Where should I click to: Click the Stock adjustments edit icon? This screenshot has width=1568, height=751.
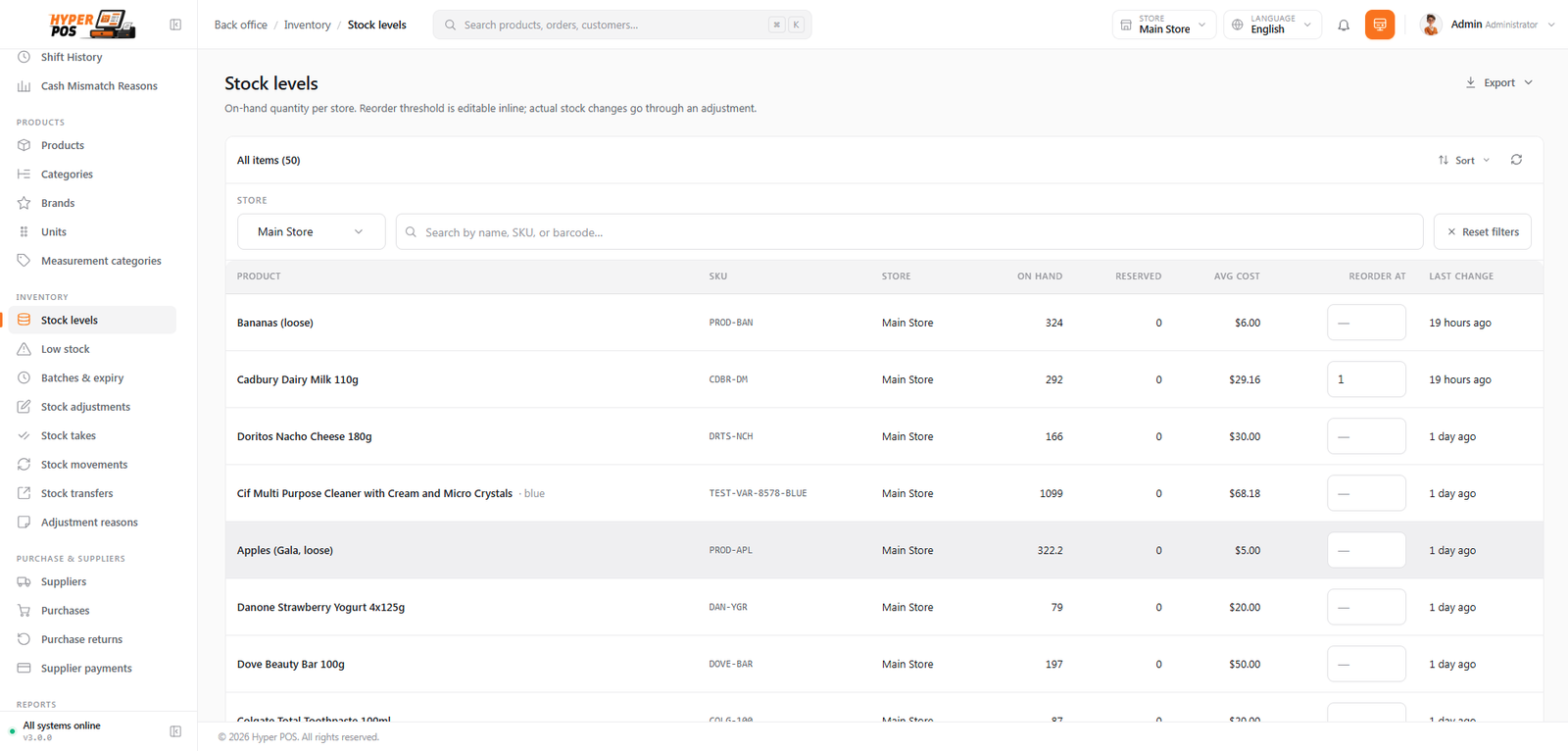(x=24, y=407)
